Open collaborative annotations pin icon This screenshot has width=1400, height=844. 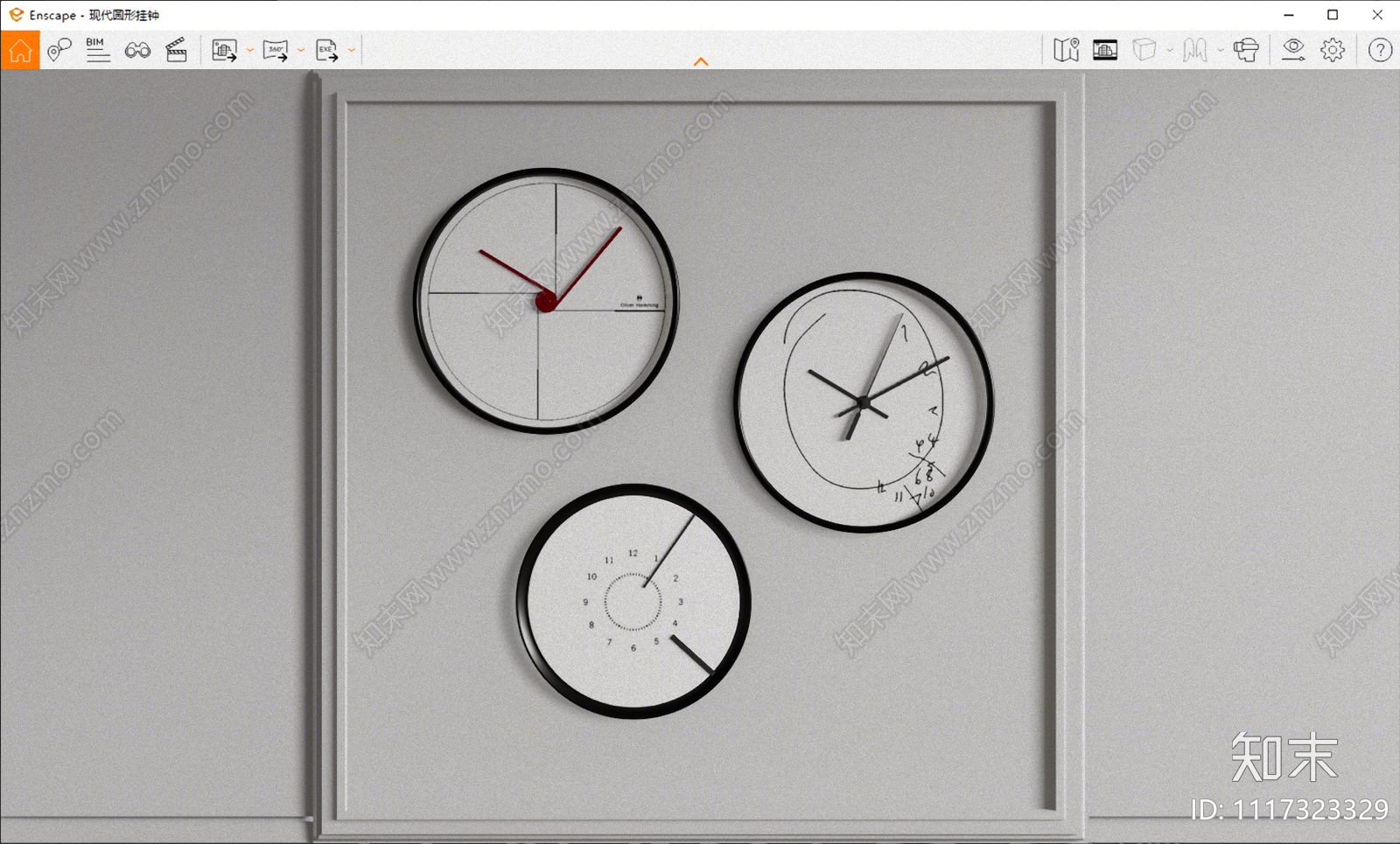pyautogui.click(x=59, y=51)
